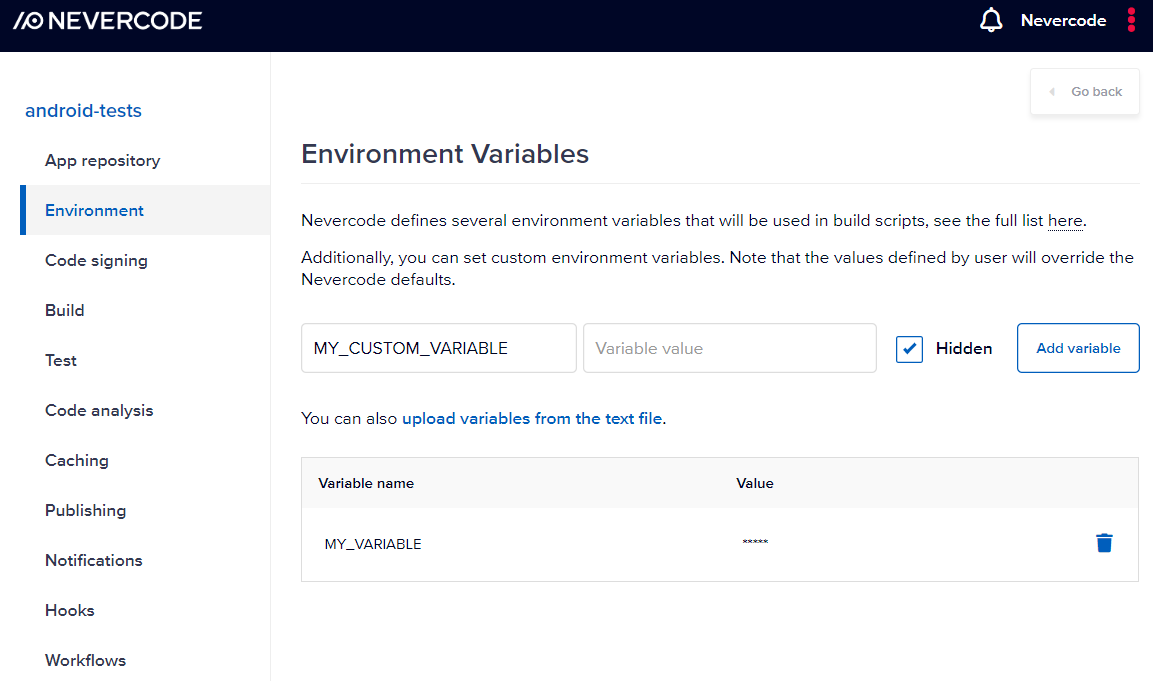Viewport: 1153px width, 681px height.
Task: Open the Caching settings
Action: click(x=77, y=460)
